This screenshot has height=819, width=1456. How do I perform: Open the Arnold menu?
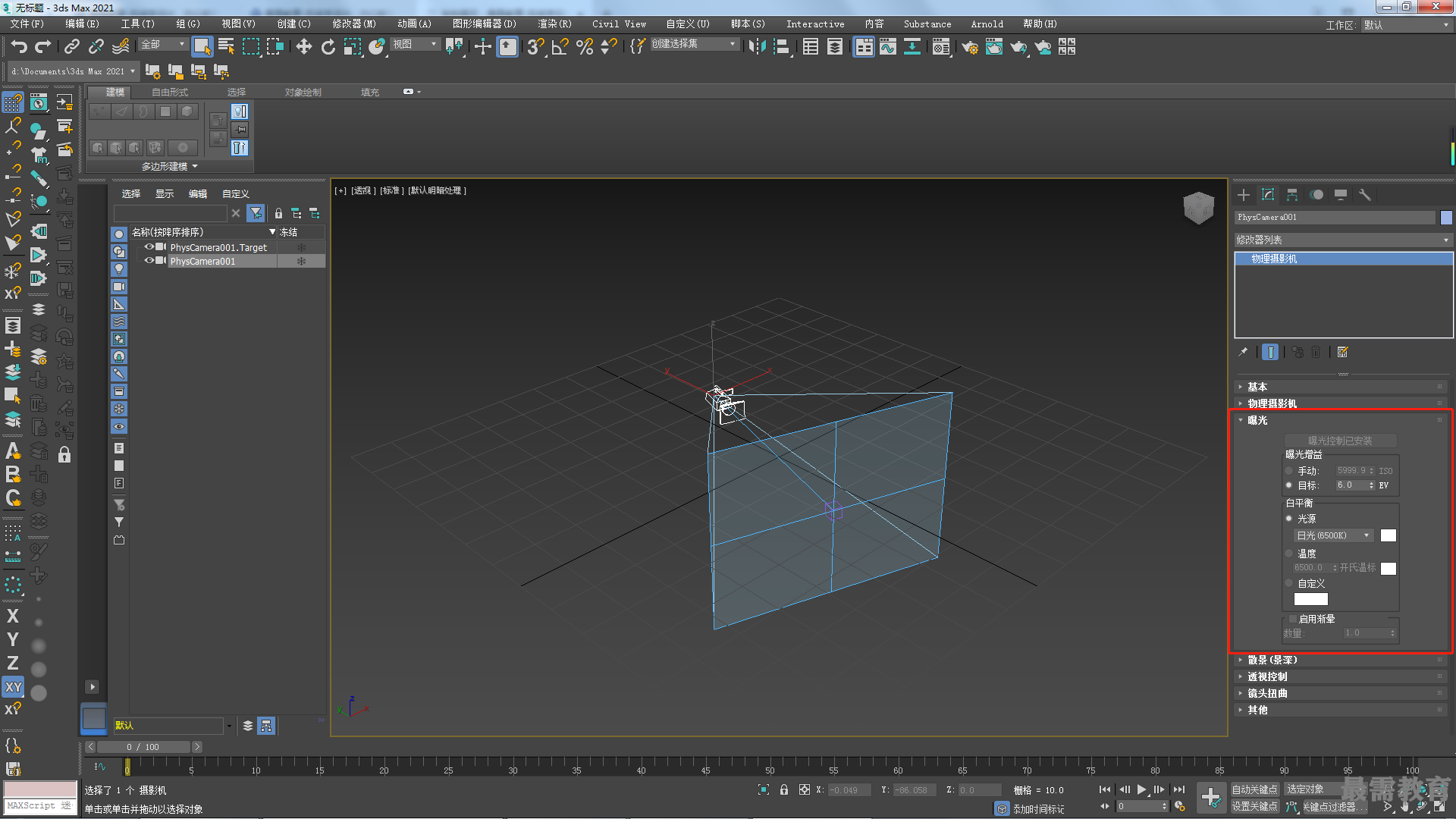coord(987,24)
